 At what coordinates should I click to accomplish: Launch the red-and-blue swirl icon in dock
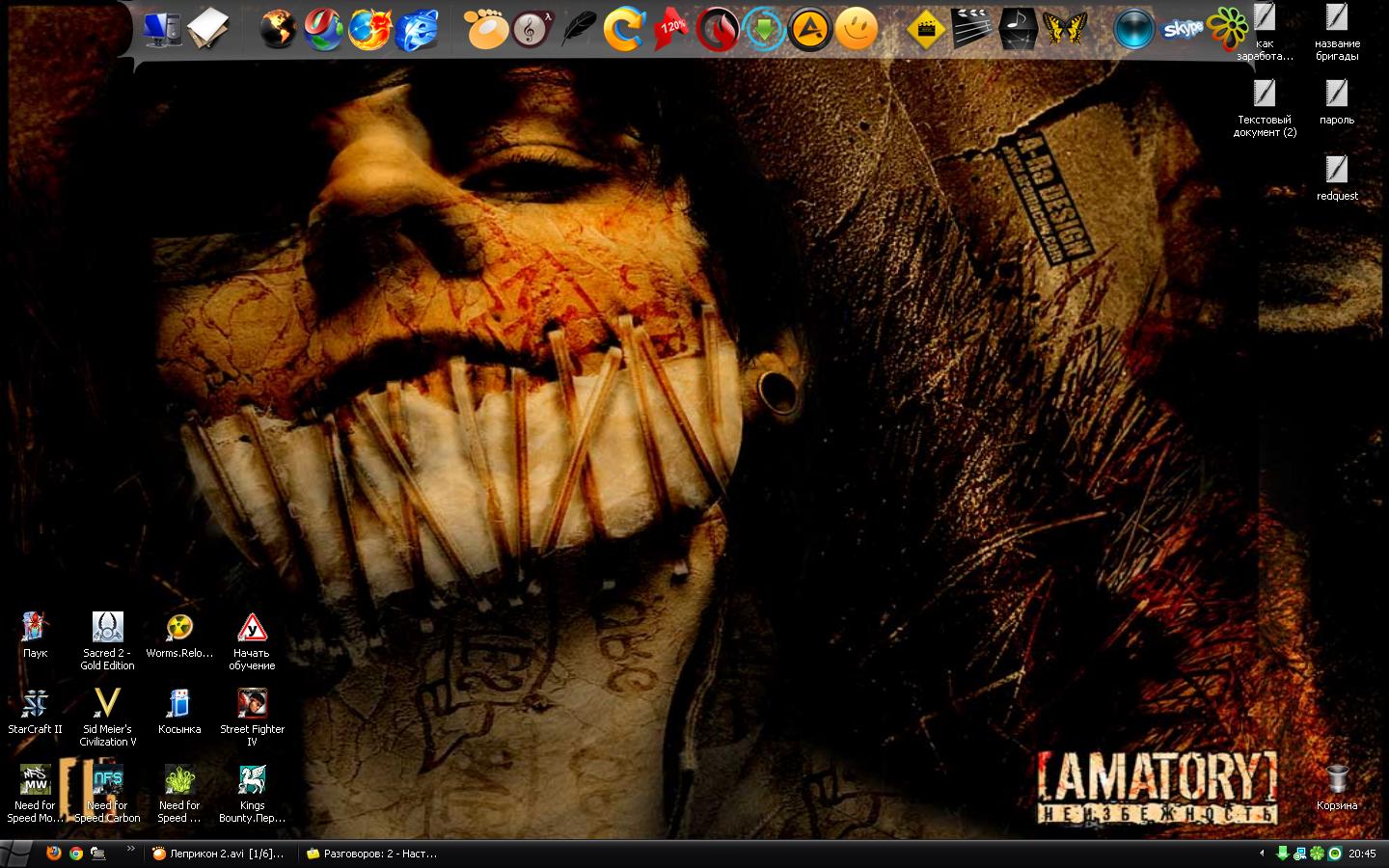point(324,29)
